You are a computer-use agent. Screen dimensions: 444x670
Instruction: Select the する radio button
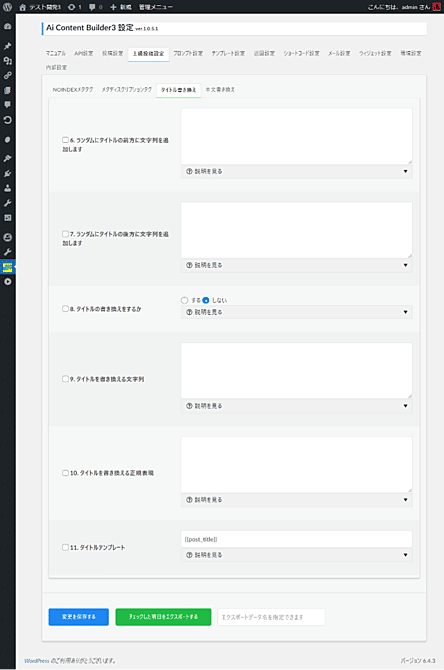[185, 300]
